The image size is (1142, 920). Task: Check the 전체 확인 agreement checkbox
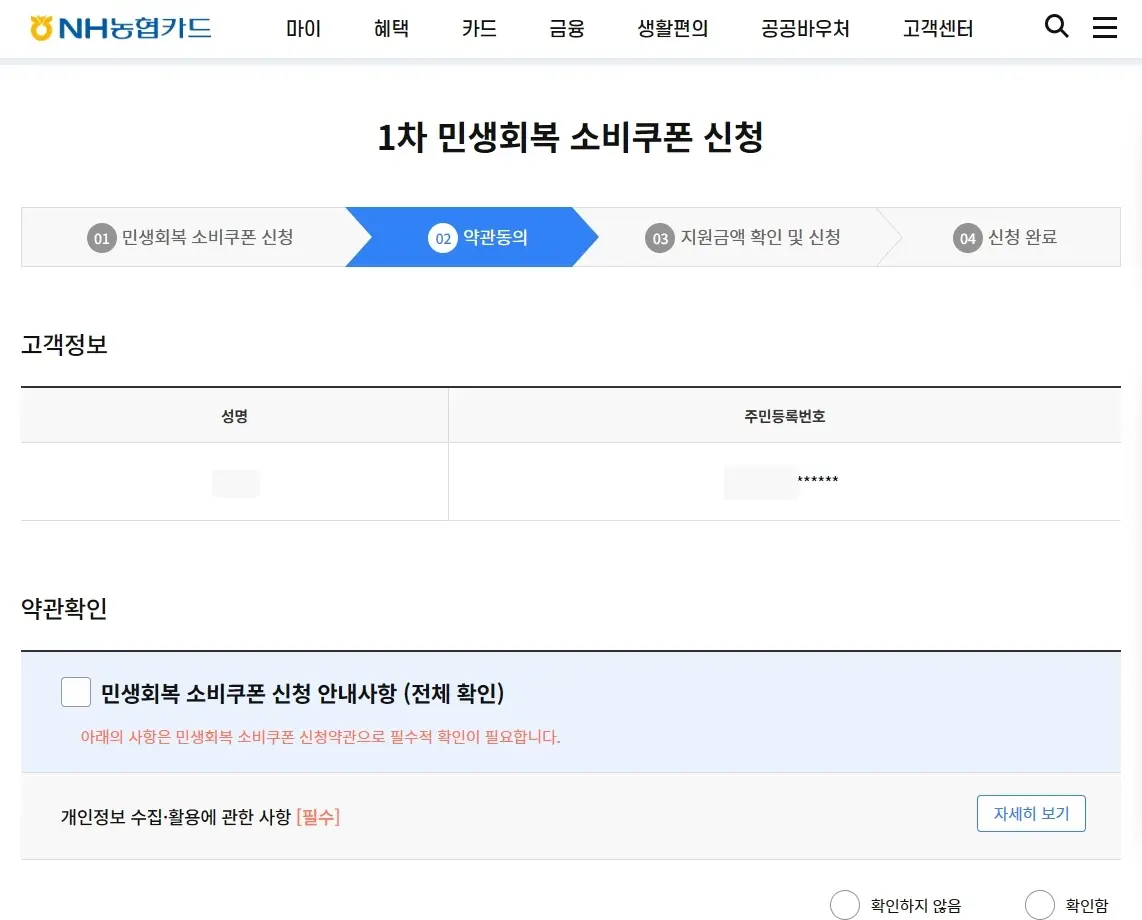[x=76, y=692]
